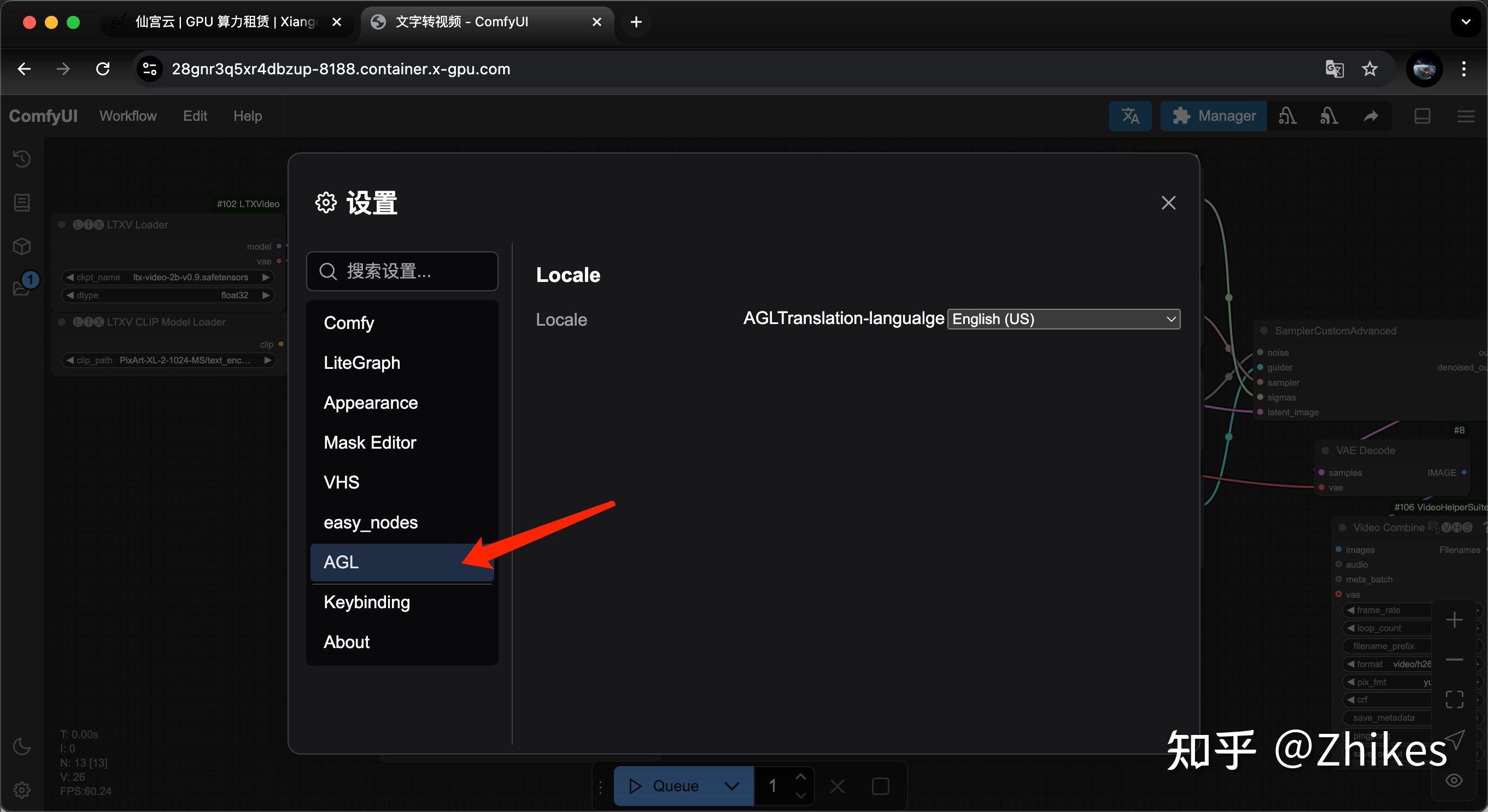This screenshot has width=1488, height=812.
Task: Open the AGLTranslation language dropdown
Action: 1063,319
